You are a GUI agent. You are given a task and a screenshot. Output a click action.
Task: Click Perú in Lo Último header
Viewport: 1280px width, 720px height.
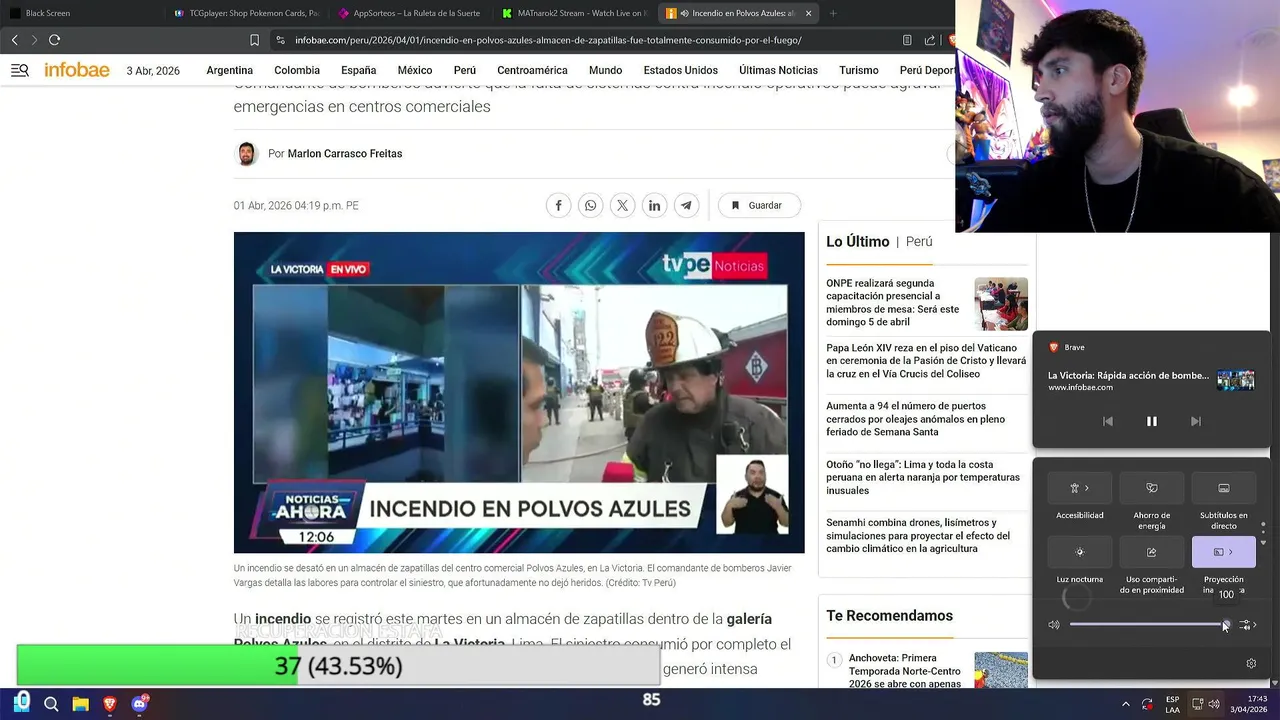point(919,242)
